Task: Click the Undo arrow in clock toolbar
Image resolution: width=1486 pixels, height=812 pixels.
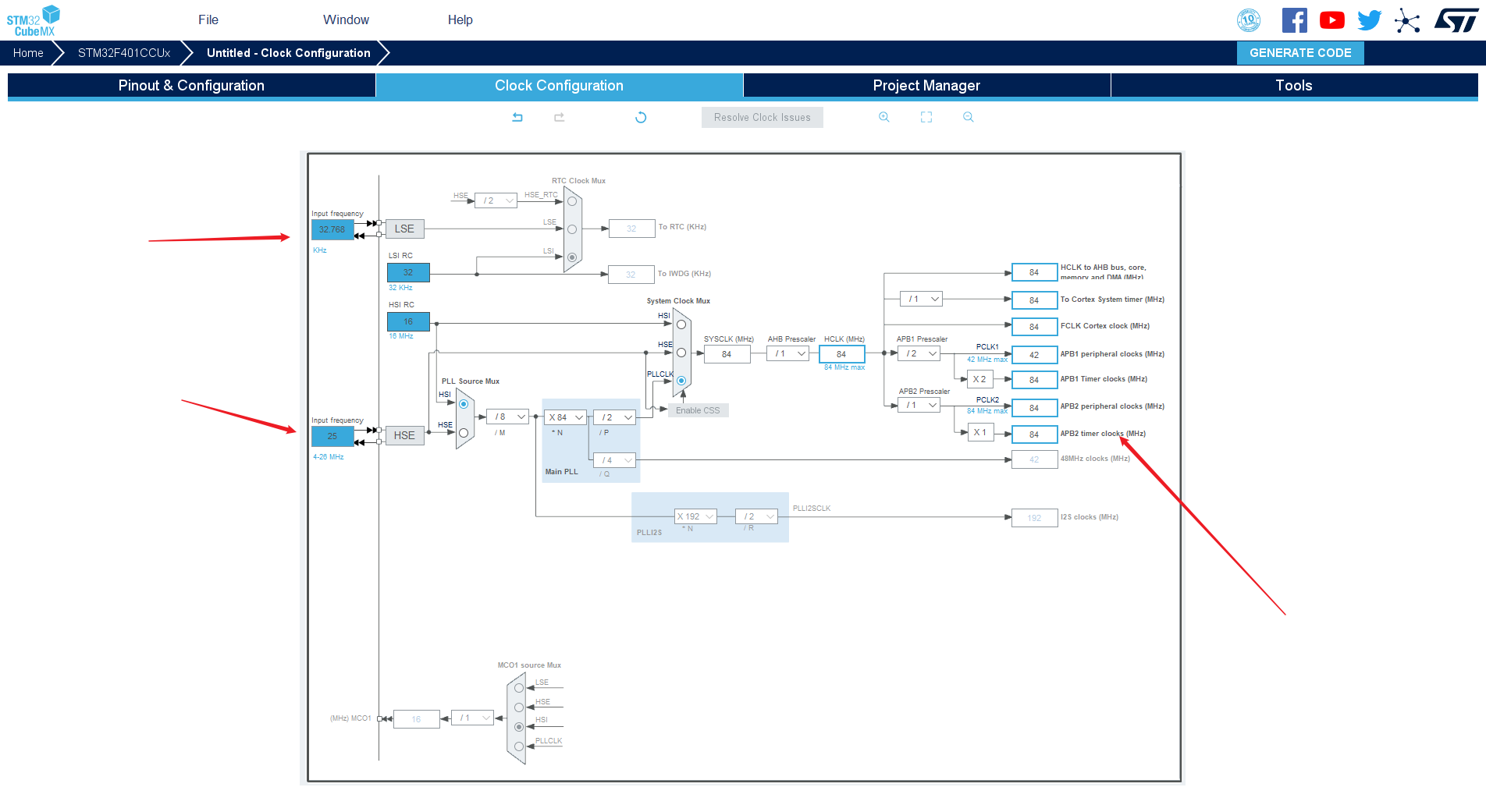Action: [x=517, y=117]
